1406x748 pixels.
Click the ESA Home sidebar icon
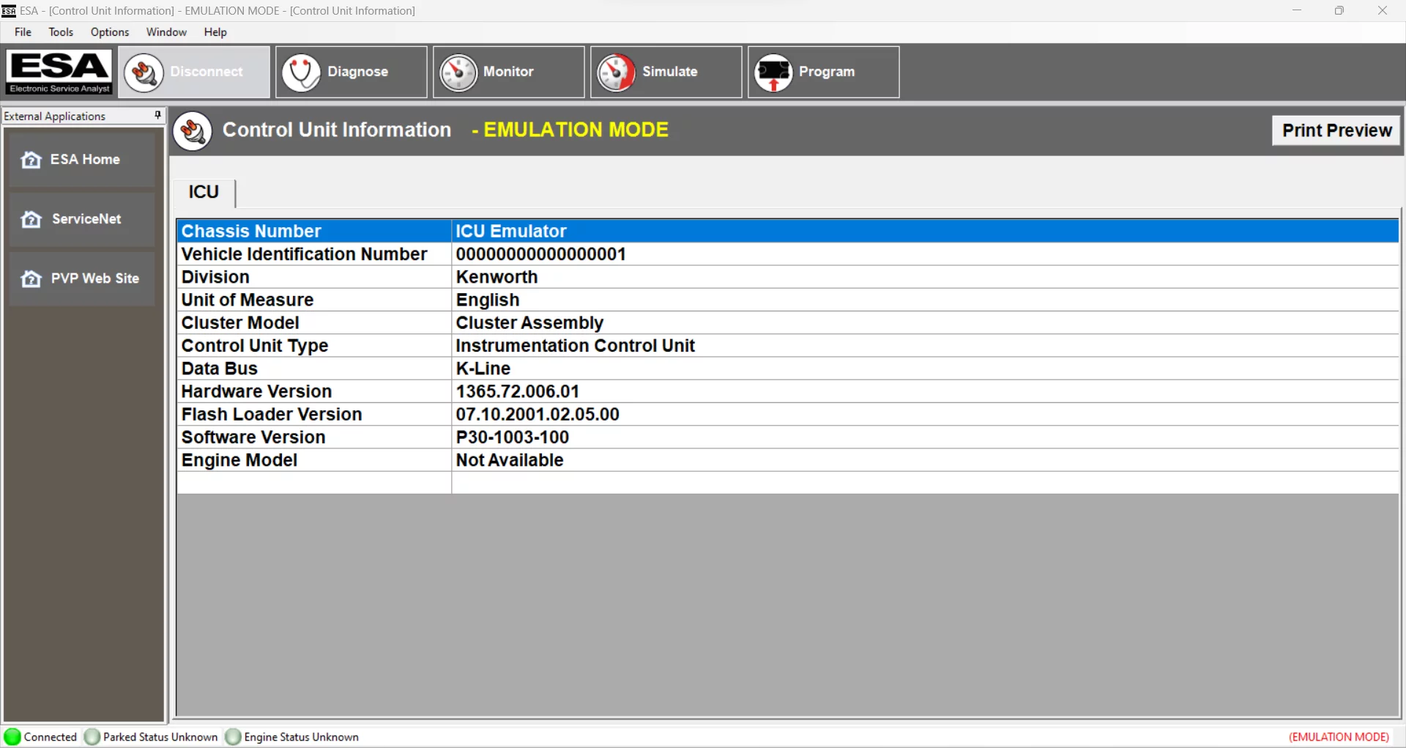(x=30, y=159)
